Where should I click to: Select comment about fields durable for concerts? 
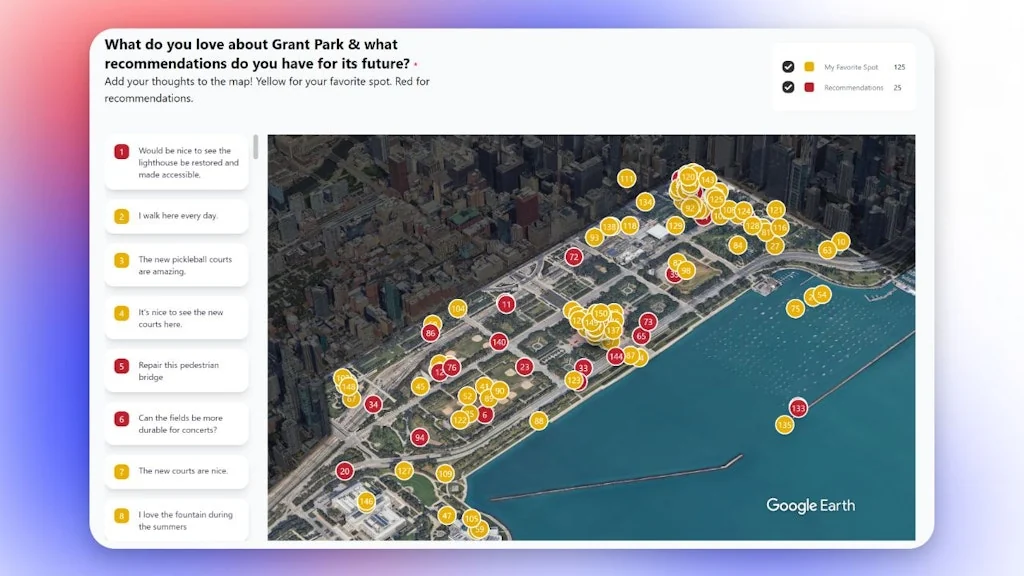pyautogui.click(x=177, y=424)
